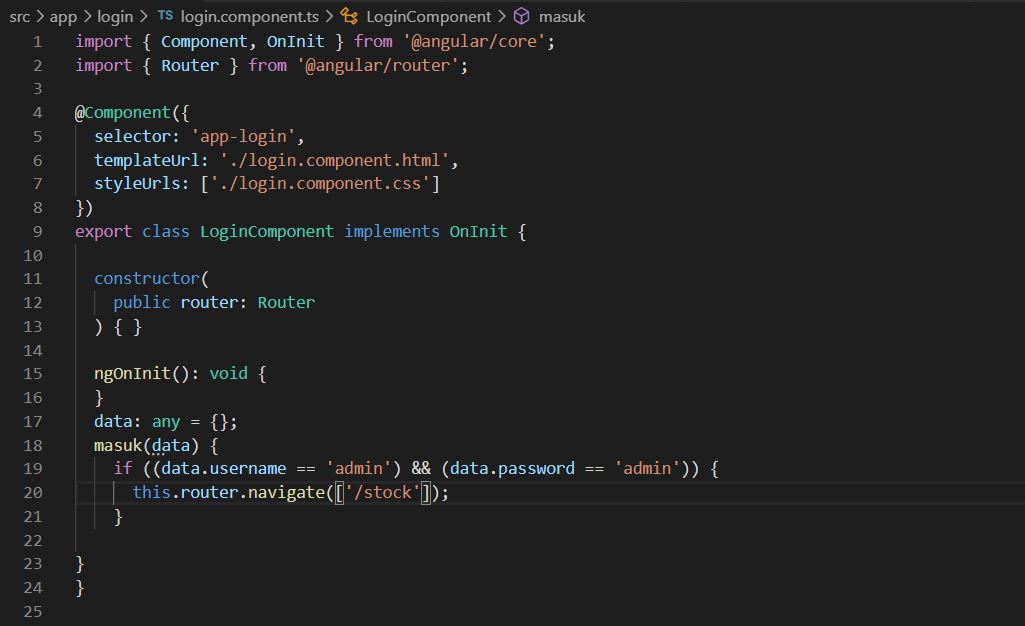Click the constructor keyword

147,279
